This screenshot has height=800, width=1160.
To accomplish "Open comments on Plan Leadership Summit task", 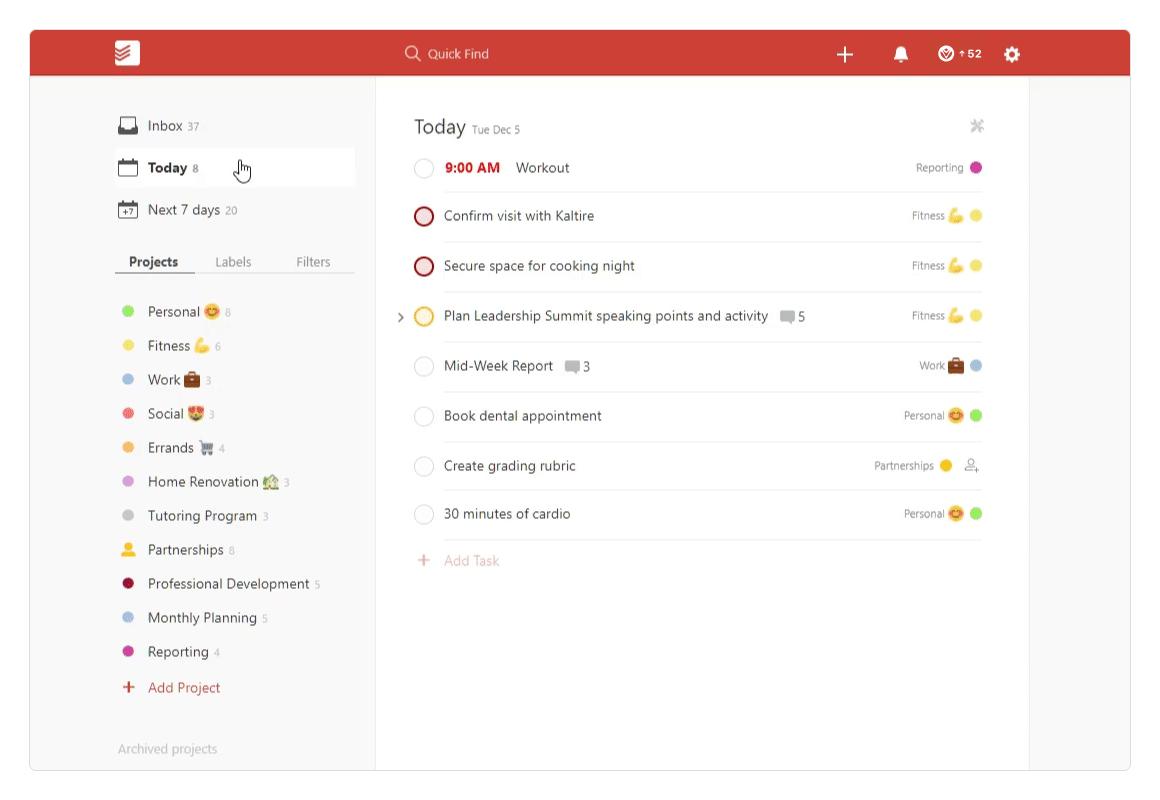I will [x=791, y=317].
